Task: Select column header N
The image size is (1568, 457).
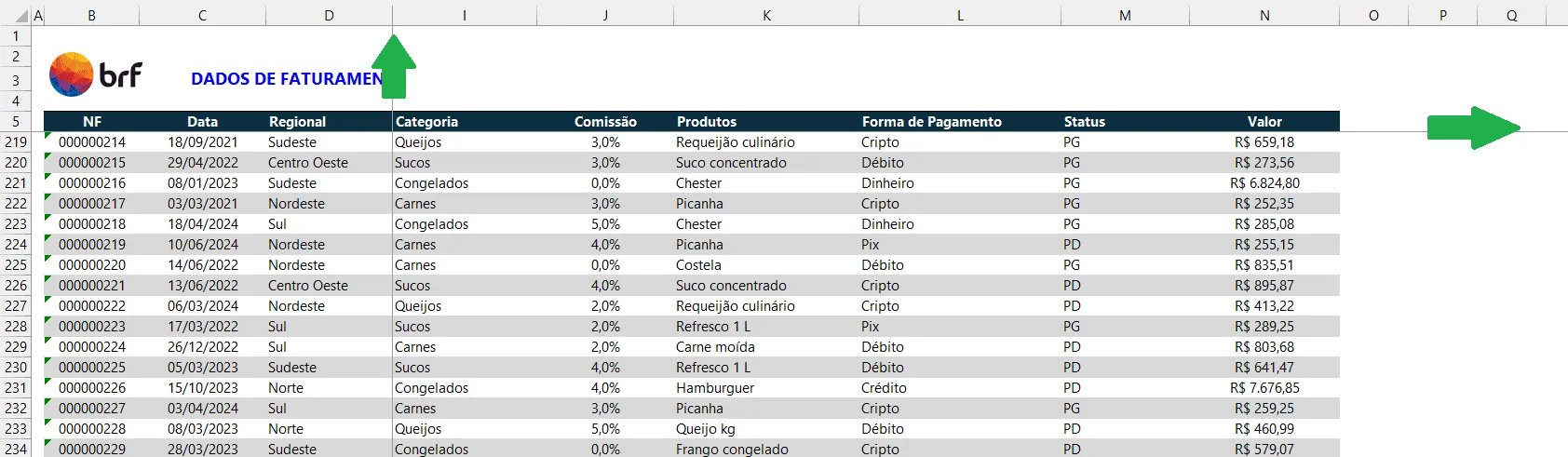Action: click(1264, 16)
